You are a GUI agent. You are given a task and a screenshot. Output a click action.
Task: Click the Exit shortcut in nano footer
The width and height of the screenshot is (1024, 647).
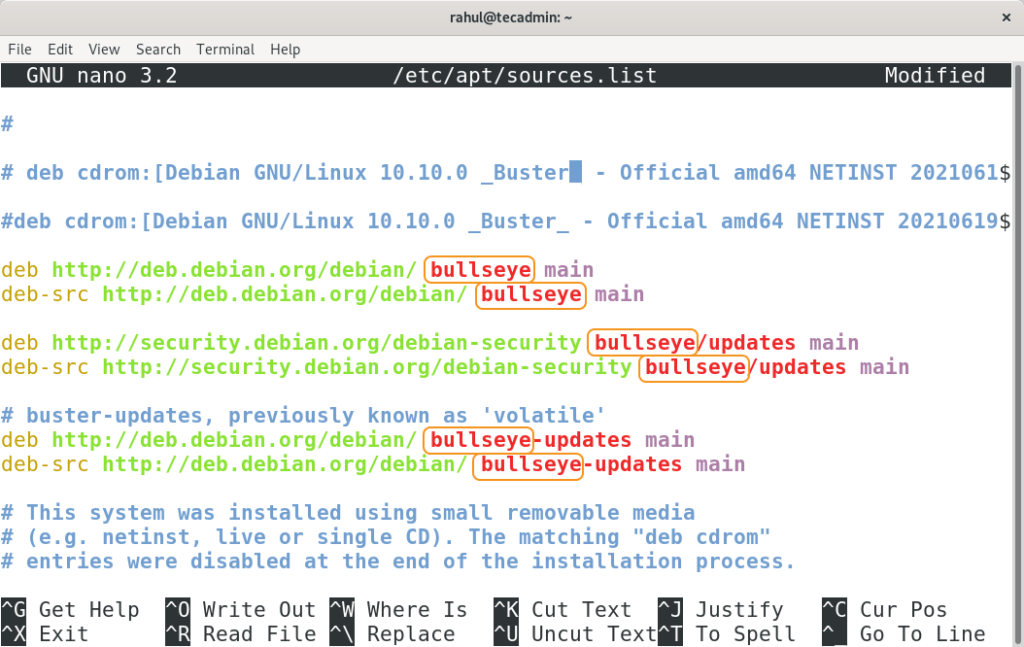point(63,634)
